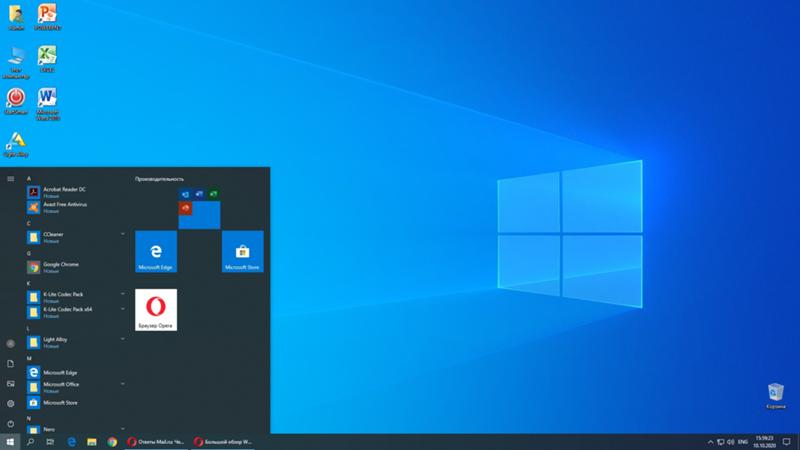Image resolution: width=800 pixels, height=450 pixels.
Task: Jump to letter K app list header
Action: pos(29,283)
